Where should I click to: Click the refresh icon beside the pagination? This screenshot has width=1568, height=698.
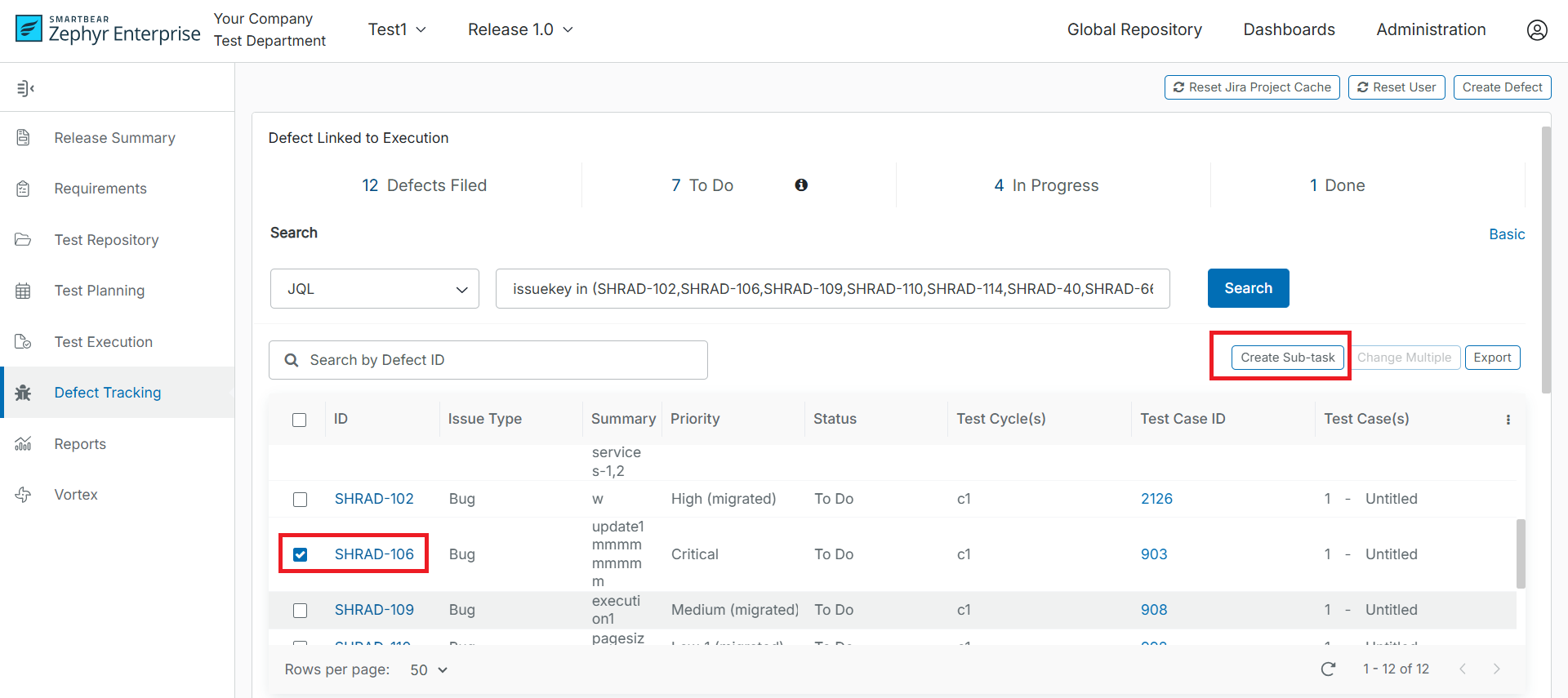[1329, 669]
